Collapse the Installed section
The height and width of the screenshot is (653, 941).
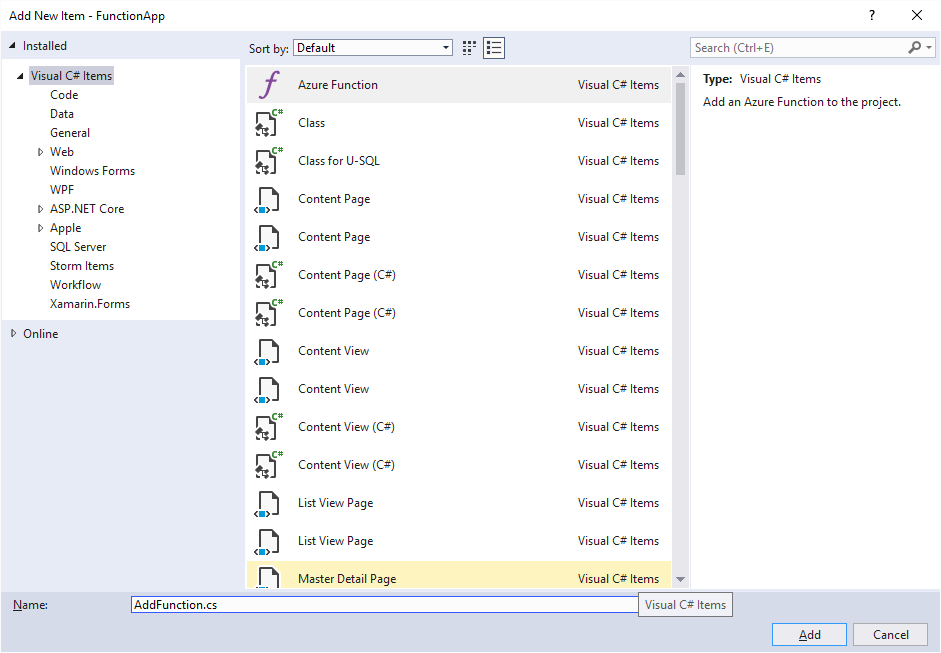point(13,46)
